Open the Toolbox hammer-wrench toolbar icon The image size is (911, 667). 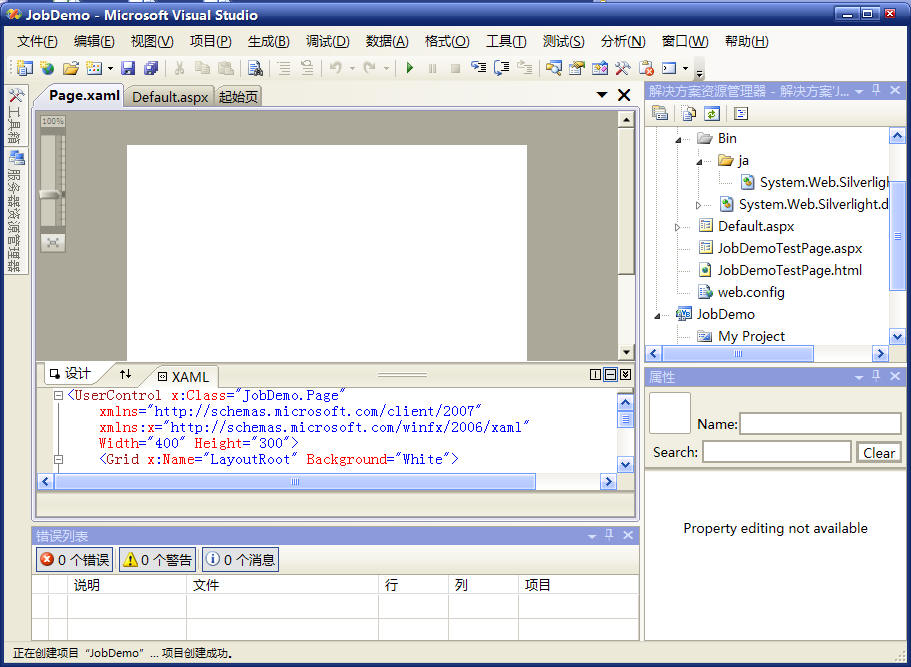(622, 68)
